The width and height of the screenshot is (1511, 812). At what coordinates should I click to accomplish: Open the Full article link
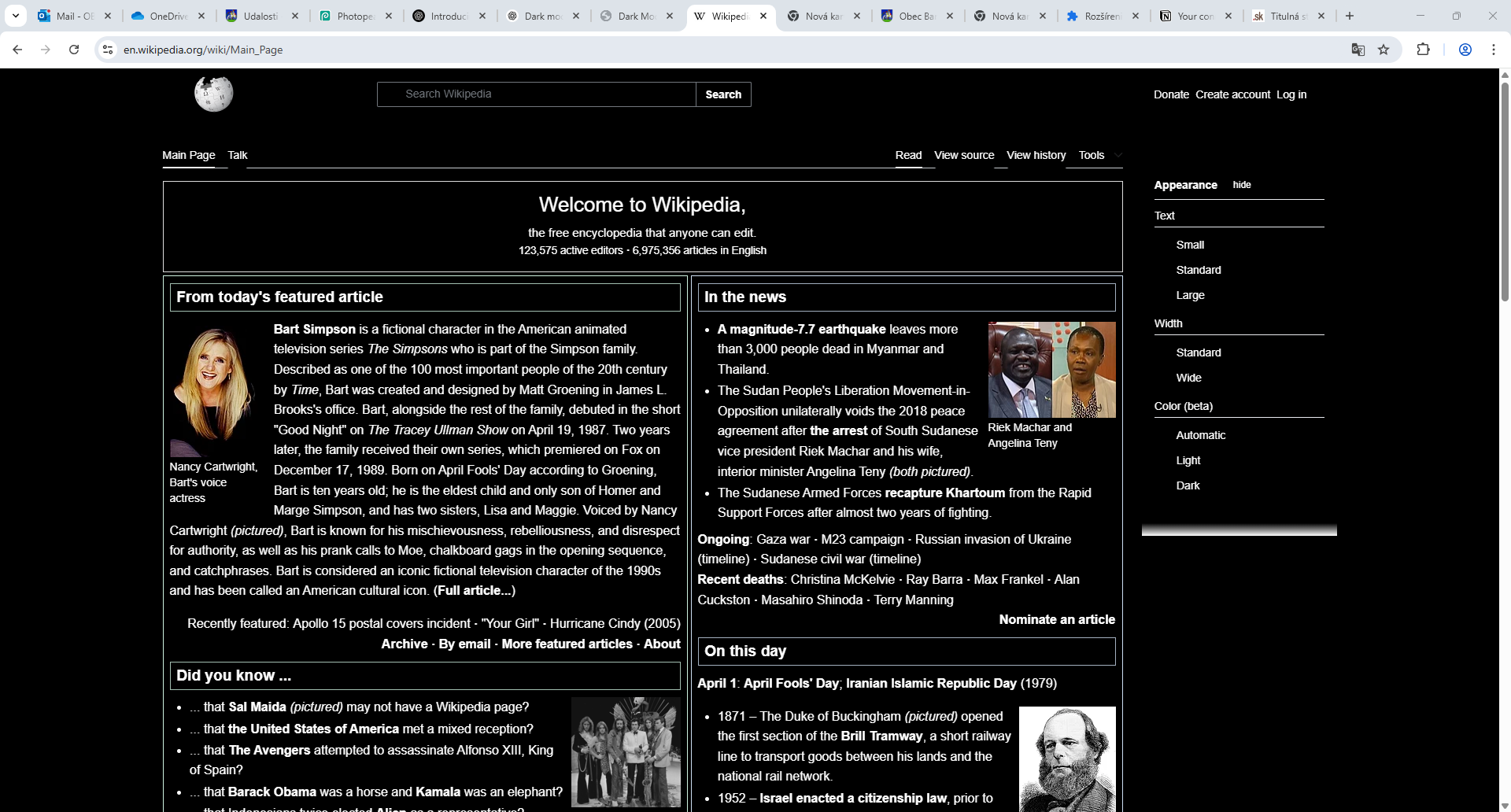pyautogui.click(x=475, y=590)
